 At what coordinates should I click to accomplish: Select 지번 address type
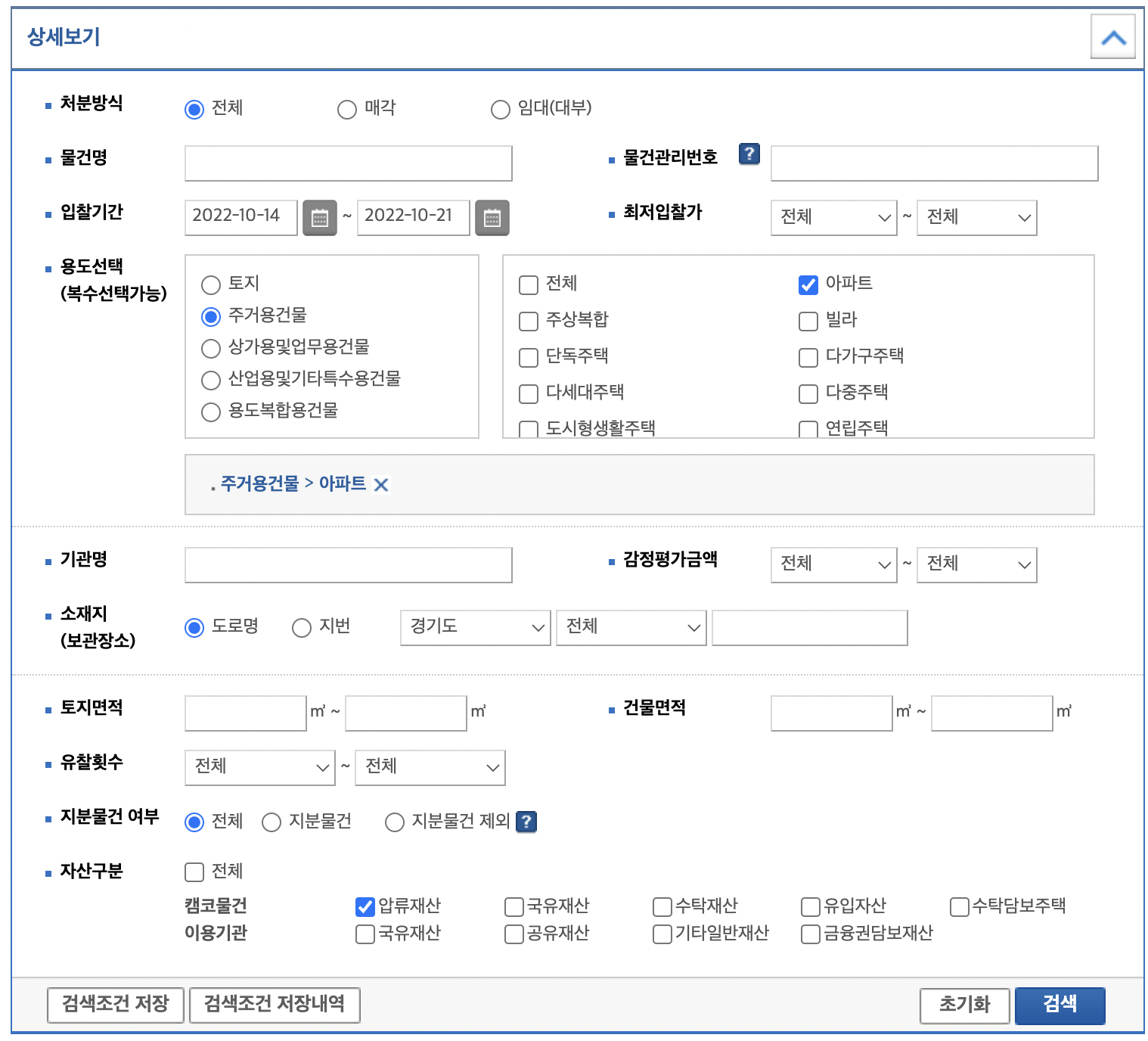coord(302,628)
